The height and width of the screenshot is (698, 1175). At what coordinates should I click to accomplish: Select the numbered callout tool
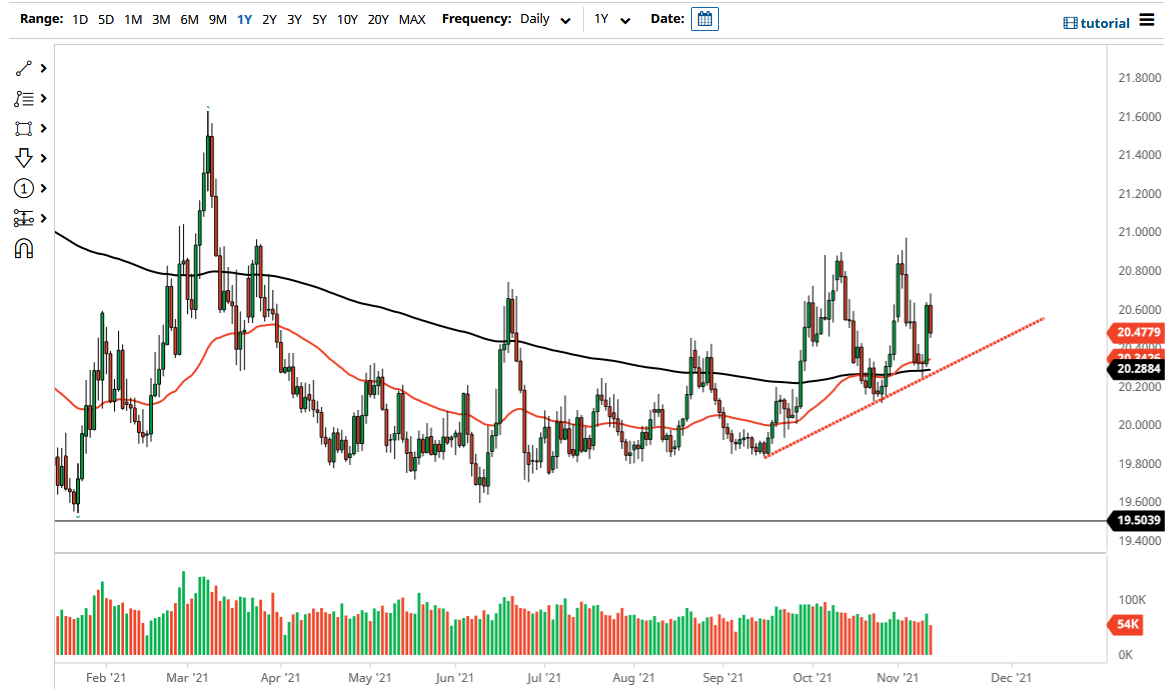[x=25, y=188]
